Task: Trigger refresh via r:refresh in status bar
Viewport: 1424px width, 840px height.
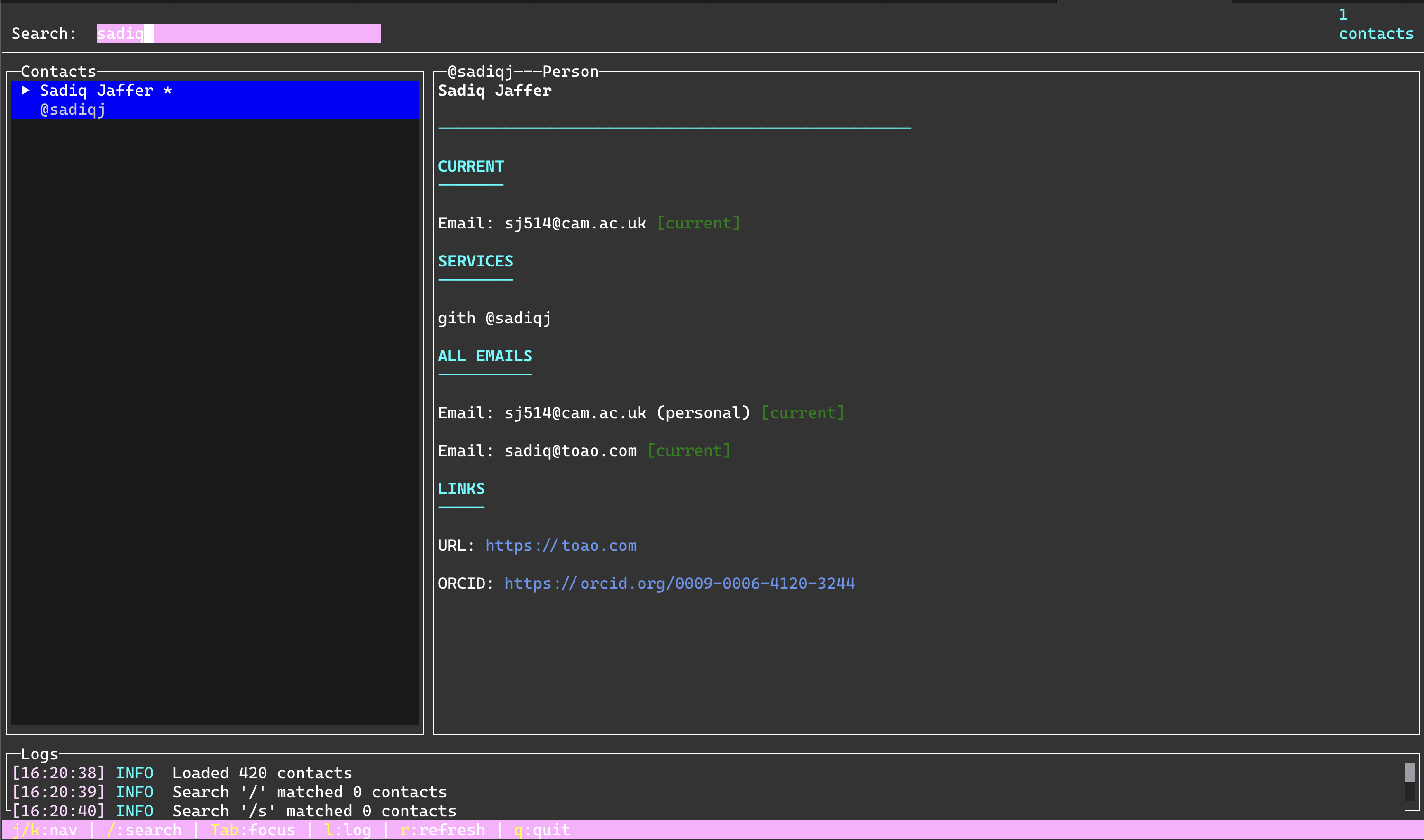Action: 443,829
